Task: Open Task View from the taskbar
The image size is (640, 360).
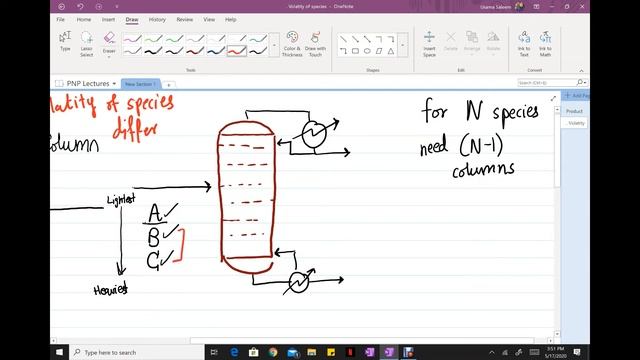Action: click(214, 352)
